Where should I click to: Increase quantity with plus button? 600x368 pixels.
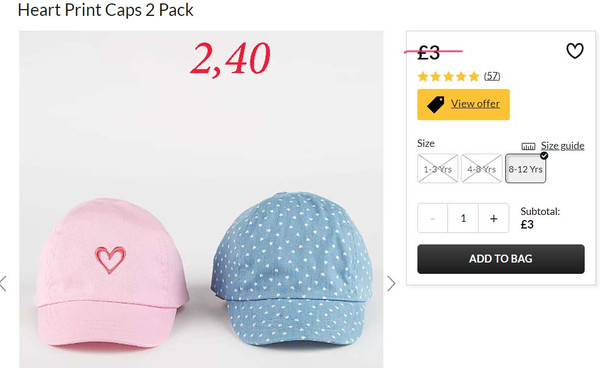tap(494, 218)
